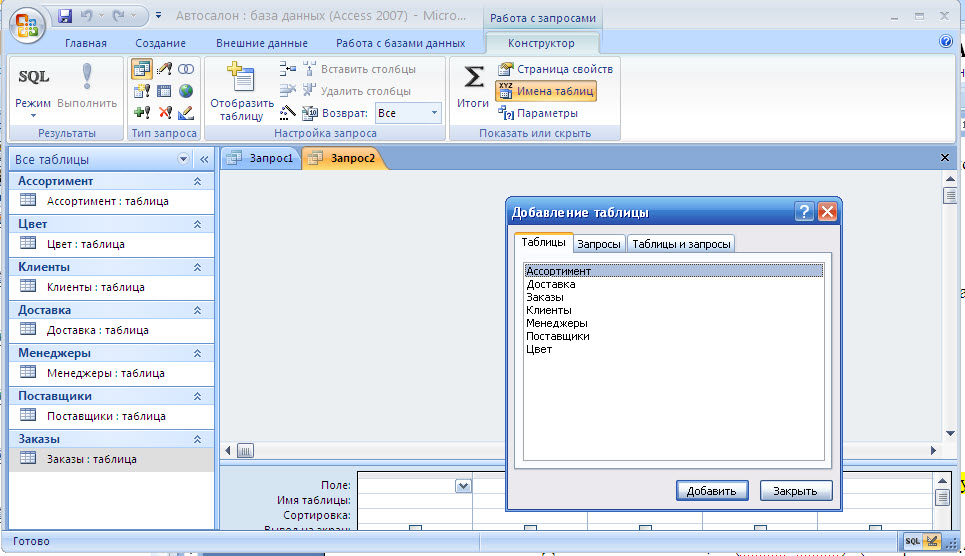Choose the Pass-Through globe query icon
965x556 pixels.
pyautogui.click(x=186, y=91)
